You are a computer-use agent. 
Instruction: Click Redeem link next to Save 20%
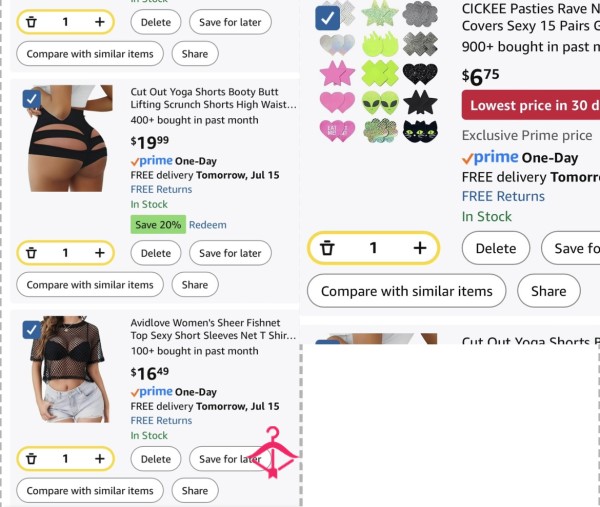tap(208, 225)
